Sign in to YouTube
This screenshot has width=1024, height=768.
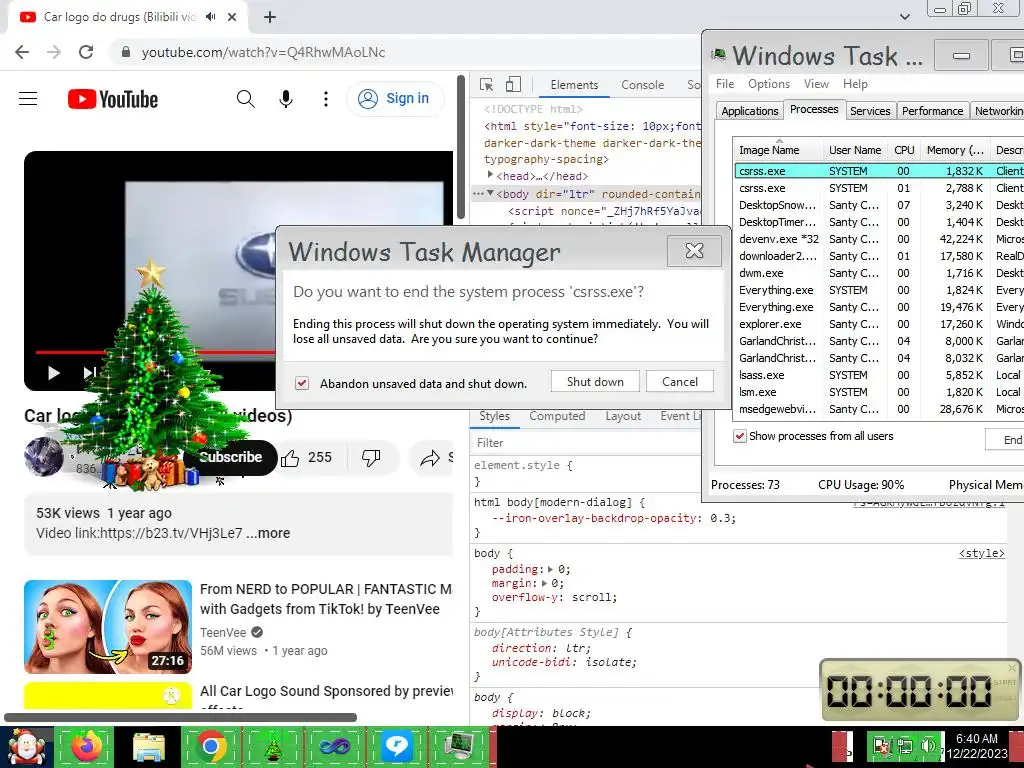pyautogui.click(x=396, y=99)
